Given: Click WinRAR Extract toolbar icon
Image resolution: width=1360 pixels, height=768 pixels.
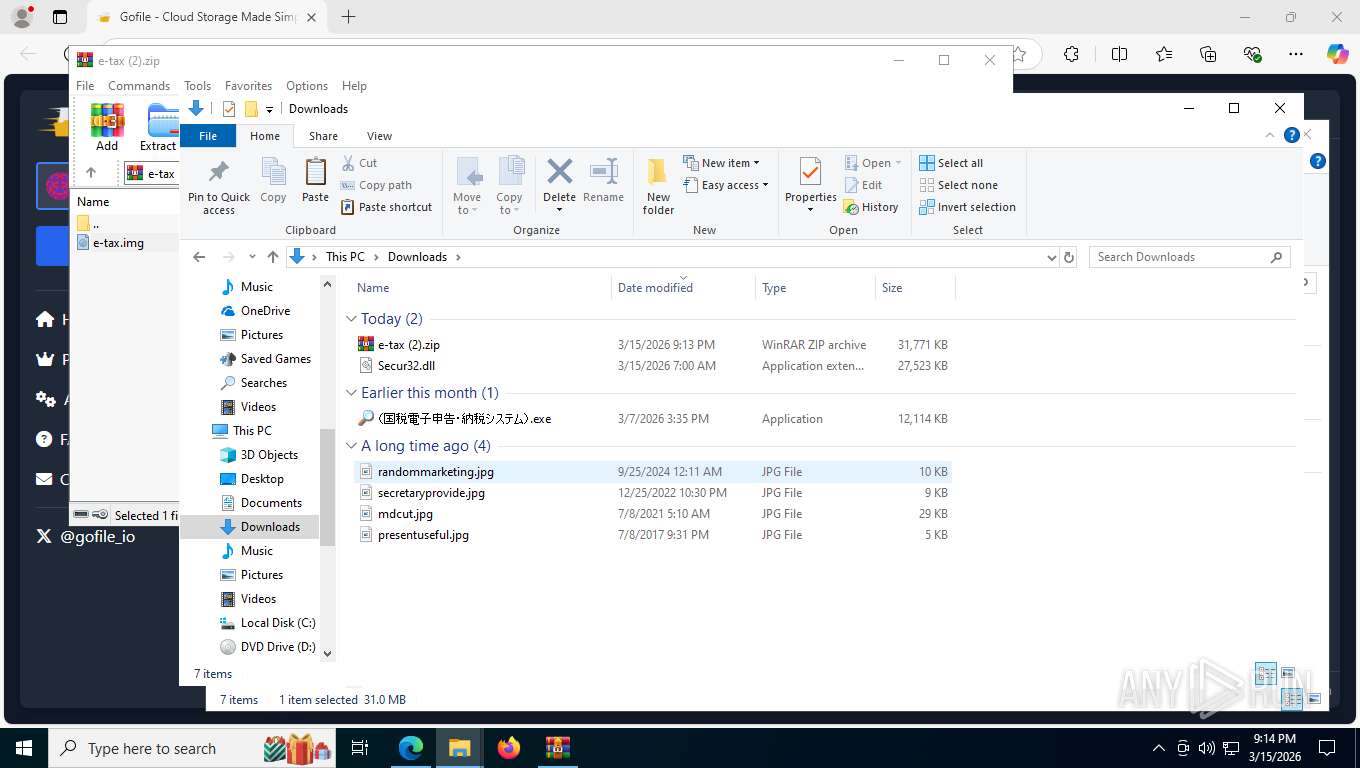Looking at the screenshot, I should point(160,127).
